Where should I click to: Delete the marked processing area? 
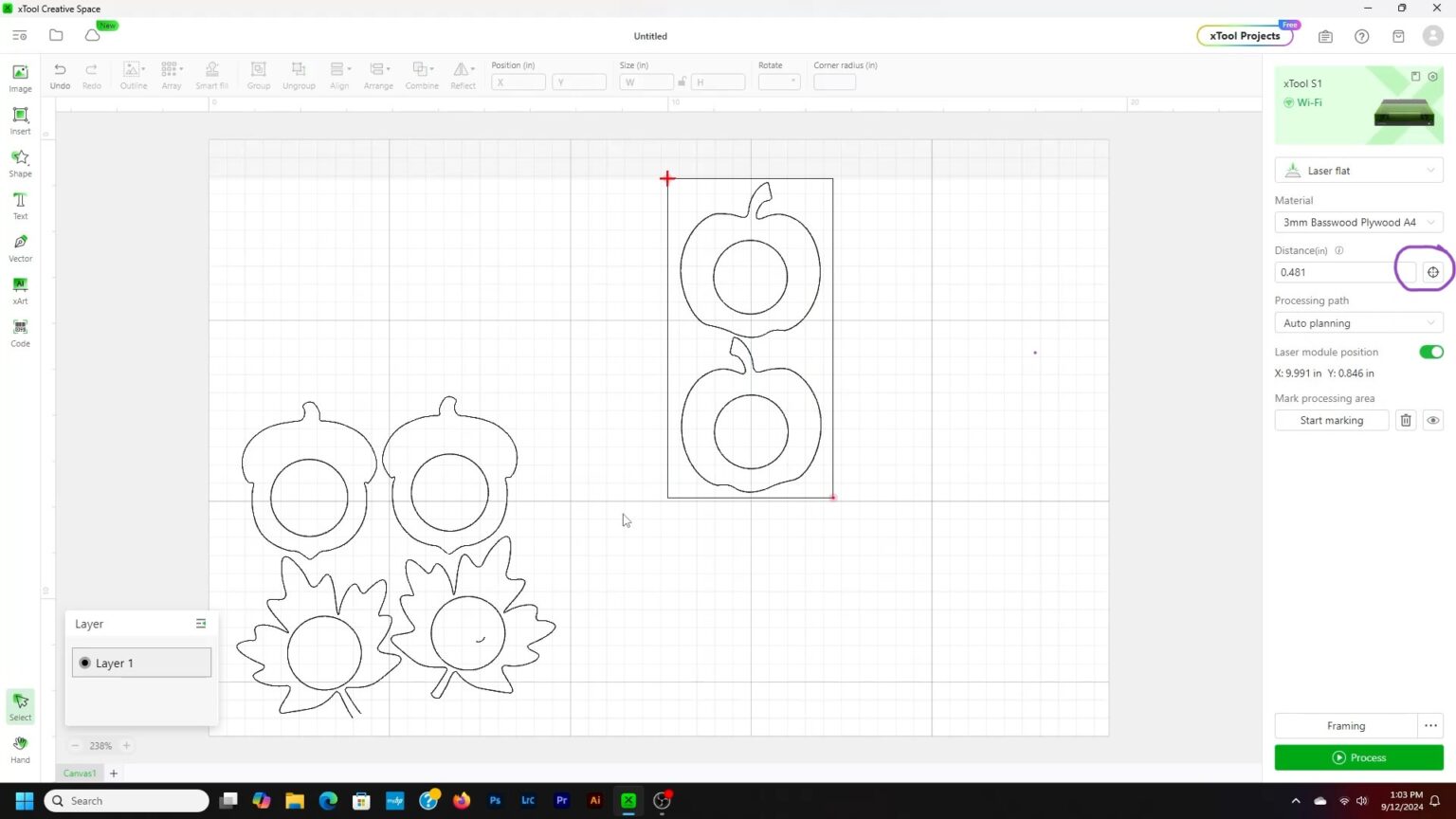(x=1406, y=421)
